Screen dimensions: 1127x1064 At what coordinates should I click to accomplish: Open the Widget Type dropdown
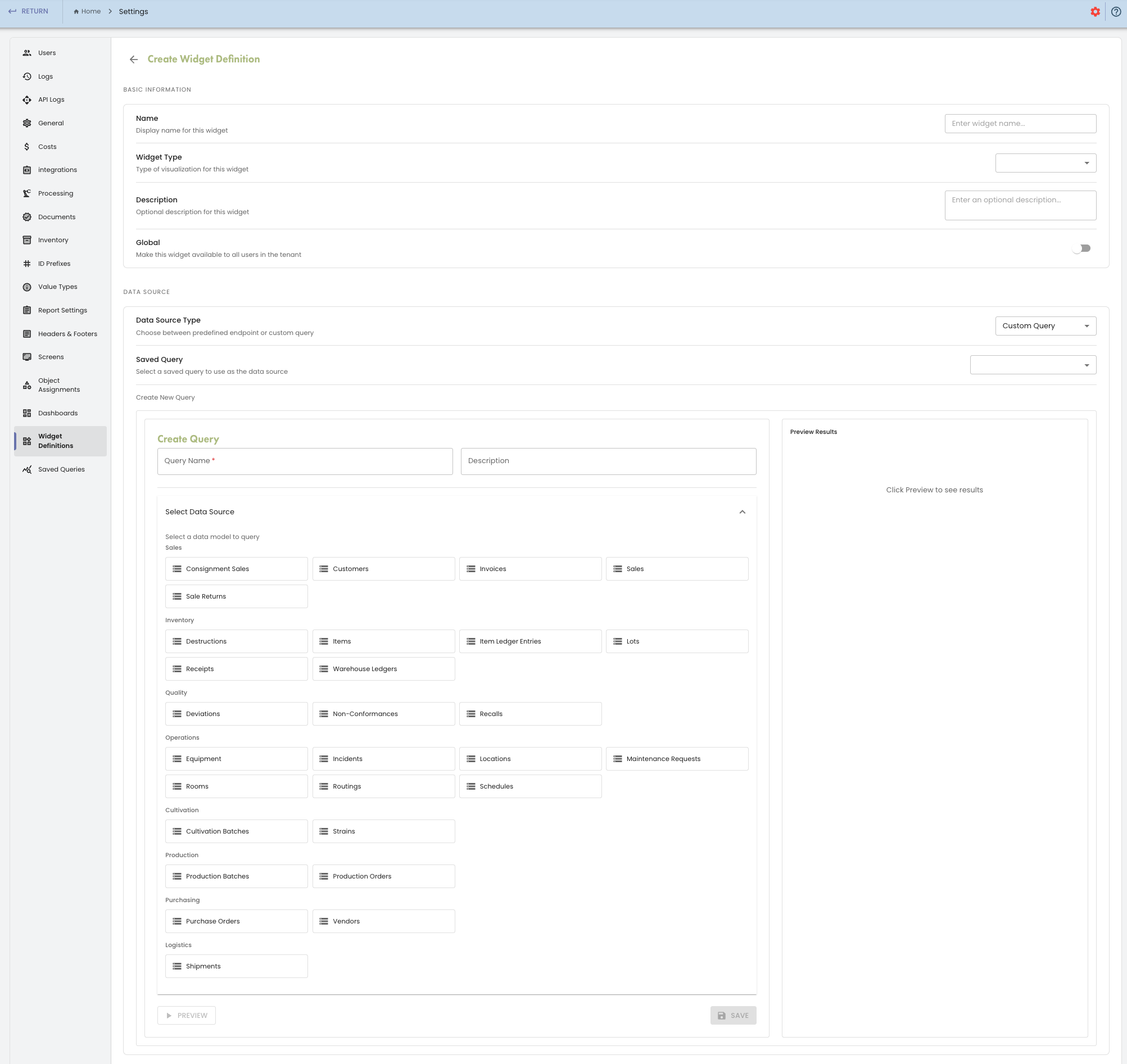point(1045,164)
